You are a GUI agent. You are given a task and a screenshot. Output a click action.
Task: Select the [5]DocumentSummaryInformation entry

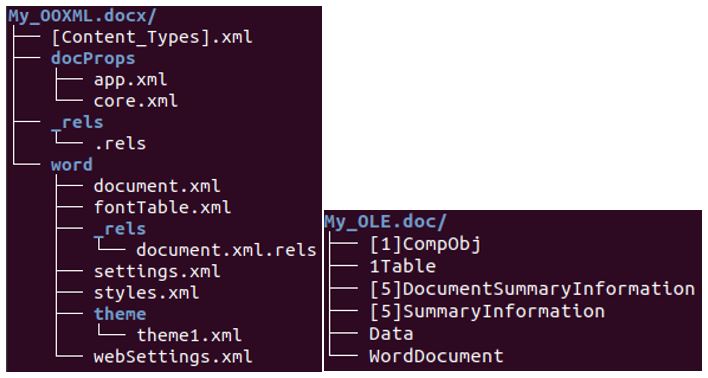532,289
